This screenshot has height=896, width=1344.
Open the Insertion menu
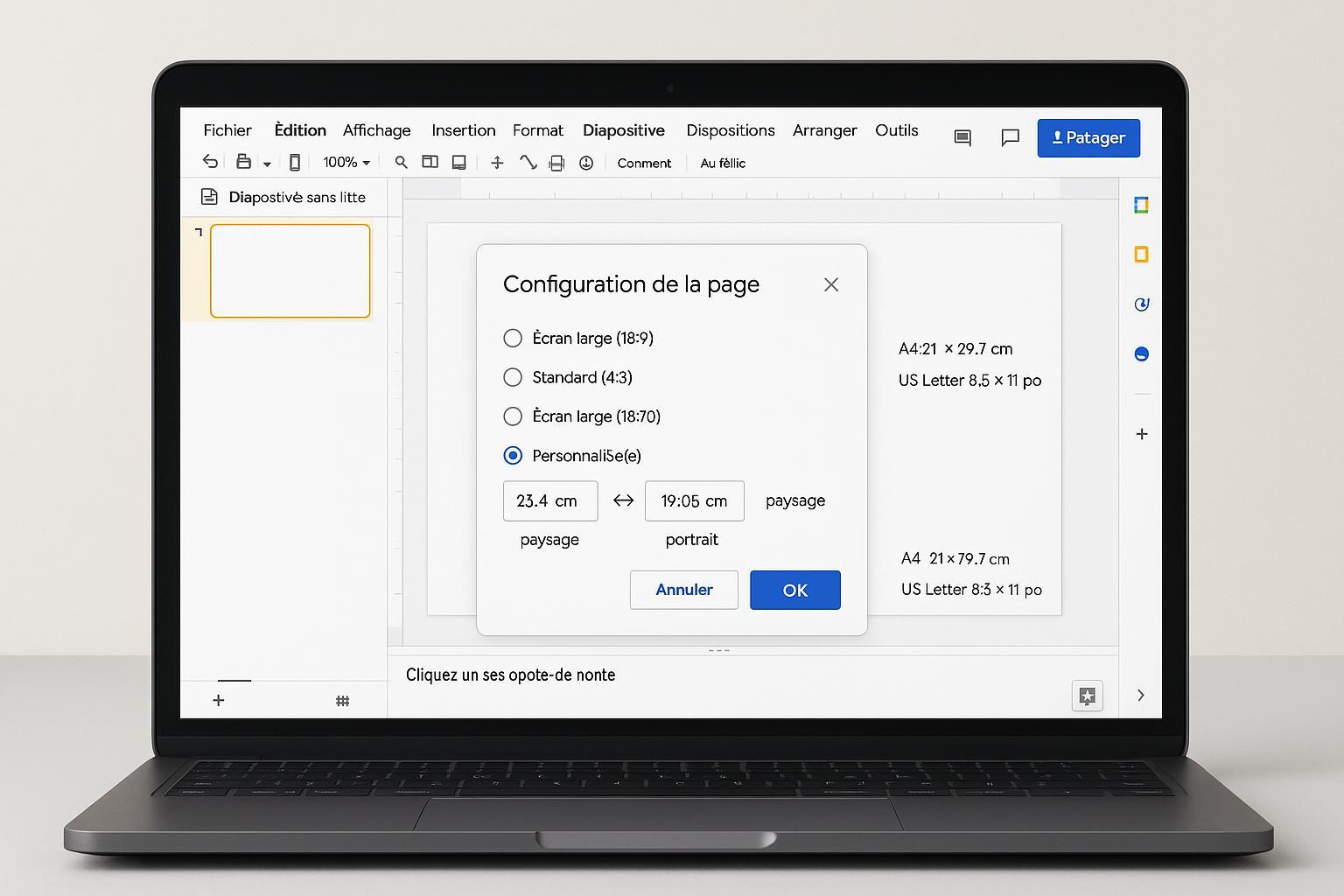(463, 130)
